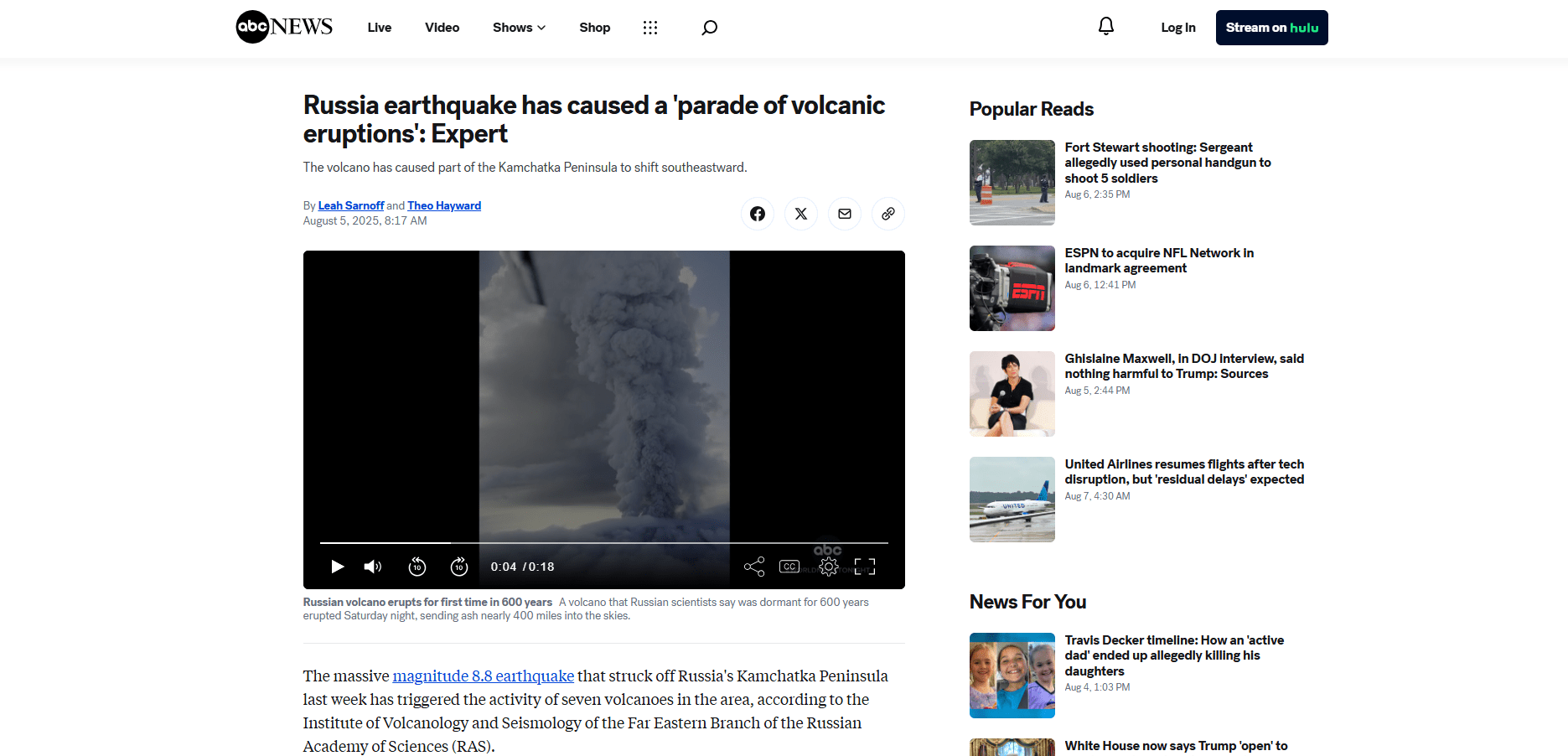Screen dimensions: 1568x756
Task: Click the Stream on Hulu button
Action: click(x=1271, y=28)
